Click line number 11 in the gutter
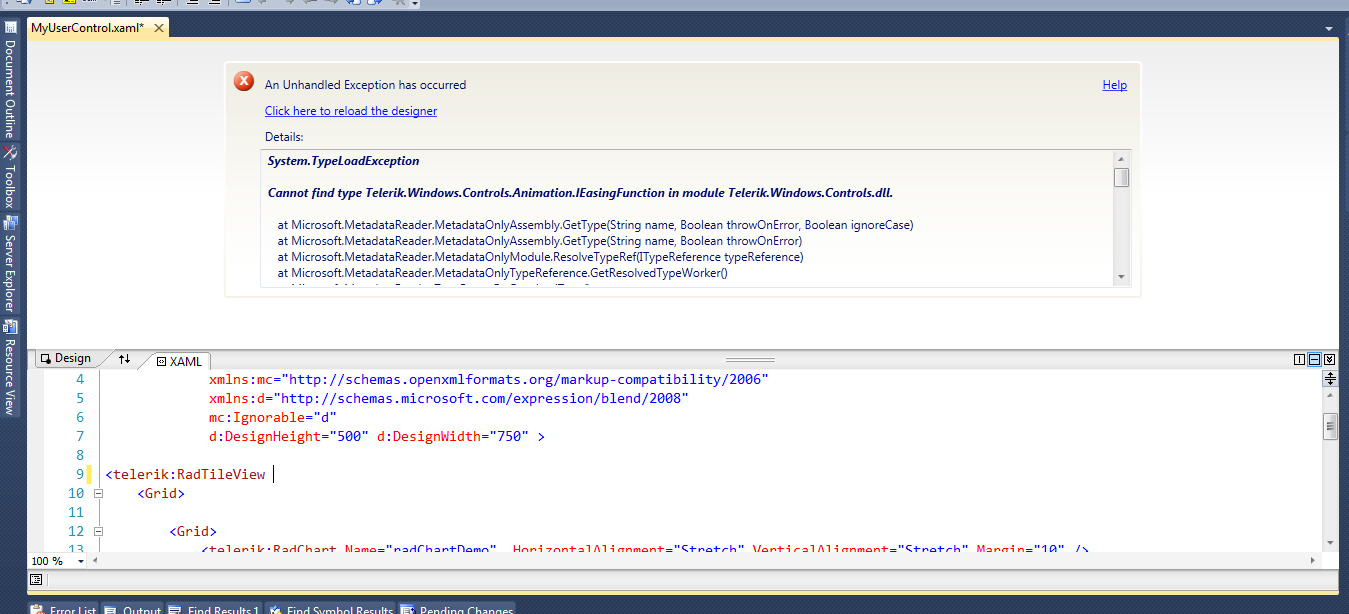 76,512
